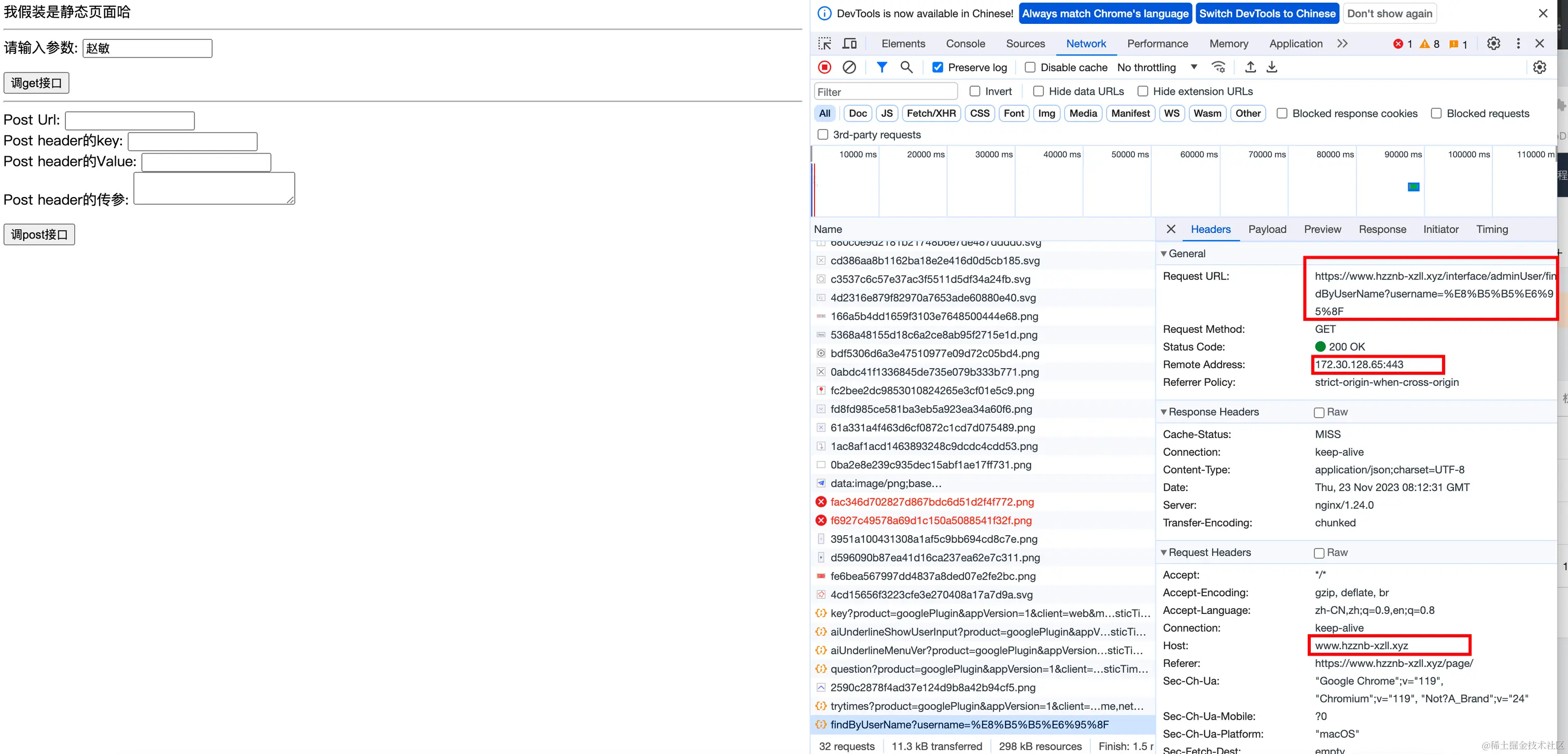Toggle Raw for Response Headers
The height and width of the screenshot is (754, 1568).
point(1319,413)
